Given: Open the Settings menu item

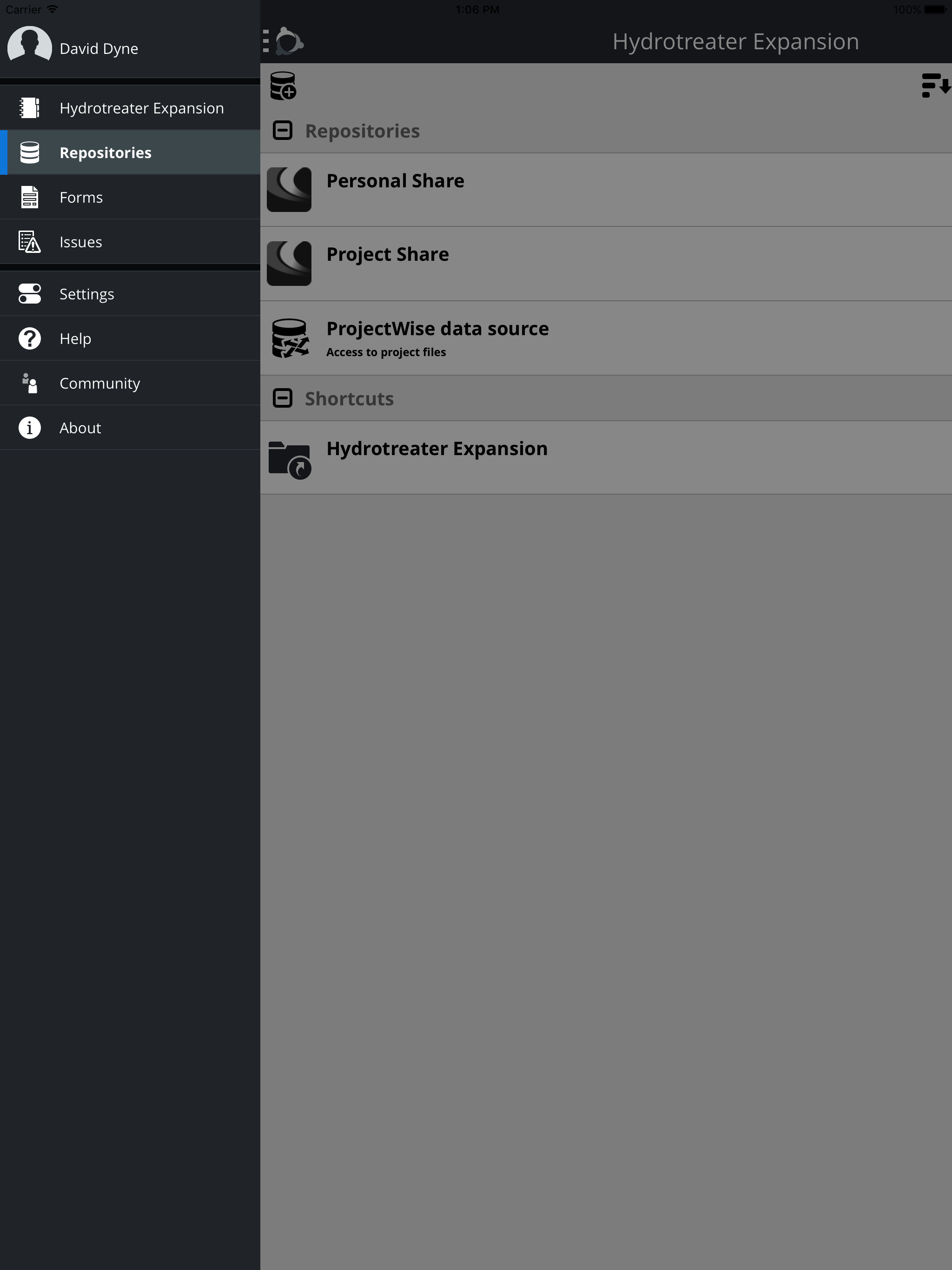Looking at the screenshot, I should (130, 294).
